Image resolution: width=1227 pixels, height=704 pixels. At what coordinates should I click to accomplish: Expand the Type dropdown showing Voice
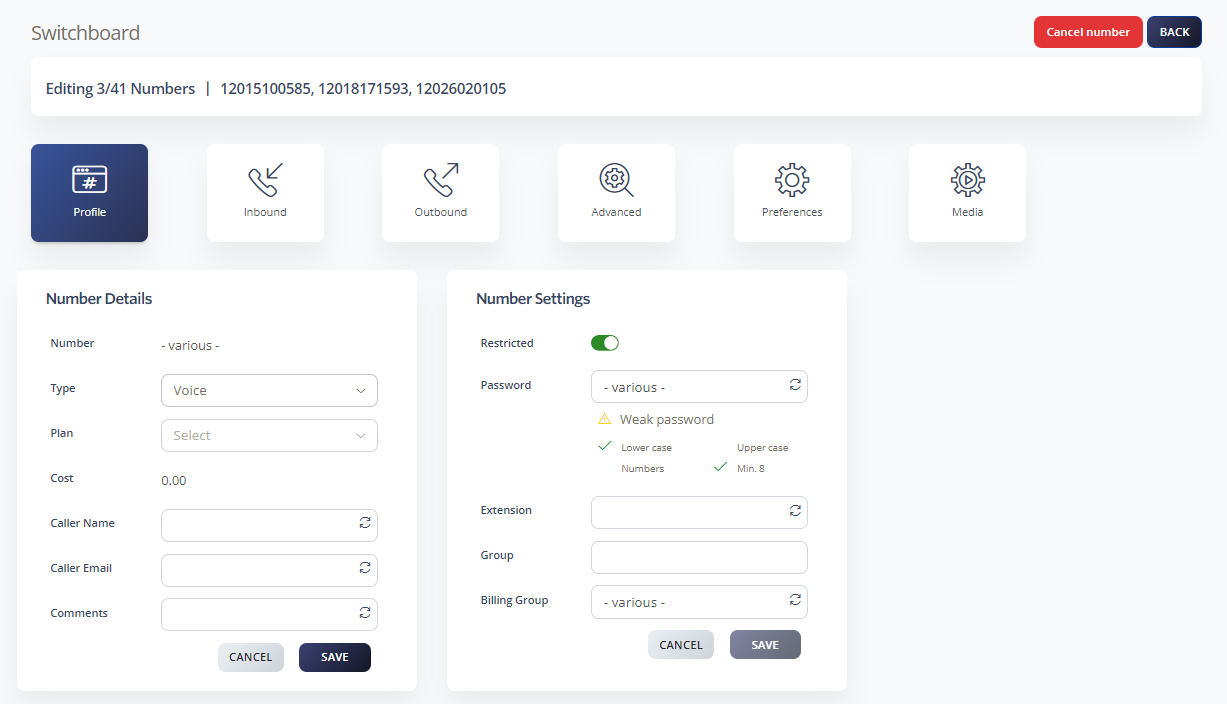pyautogui.click(x=269, y=391)
